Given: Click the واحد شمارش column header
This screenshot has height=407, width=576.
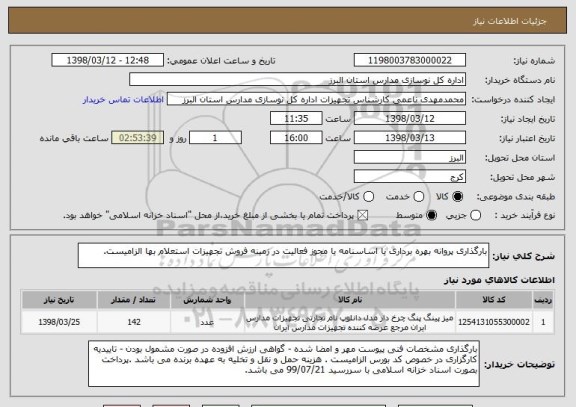Looking at the screenshot, I should pos(207,300).
